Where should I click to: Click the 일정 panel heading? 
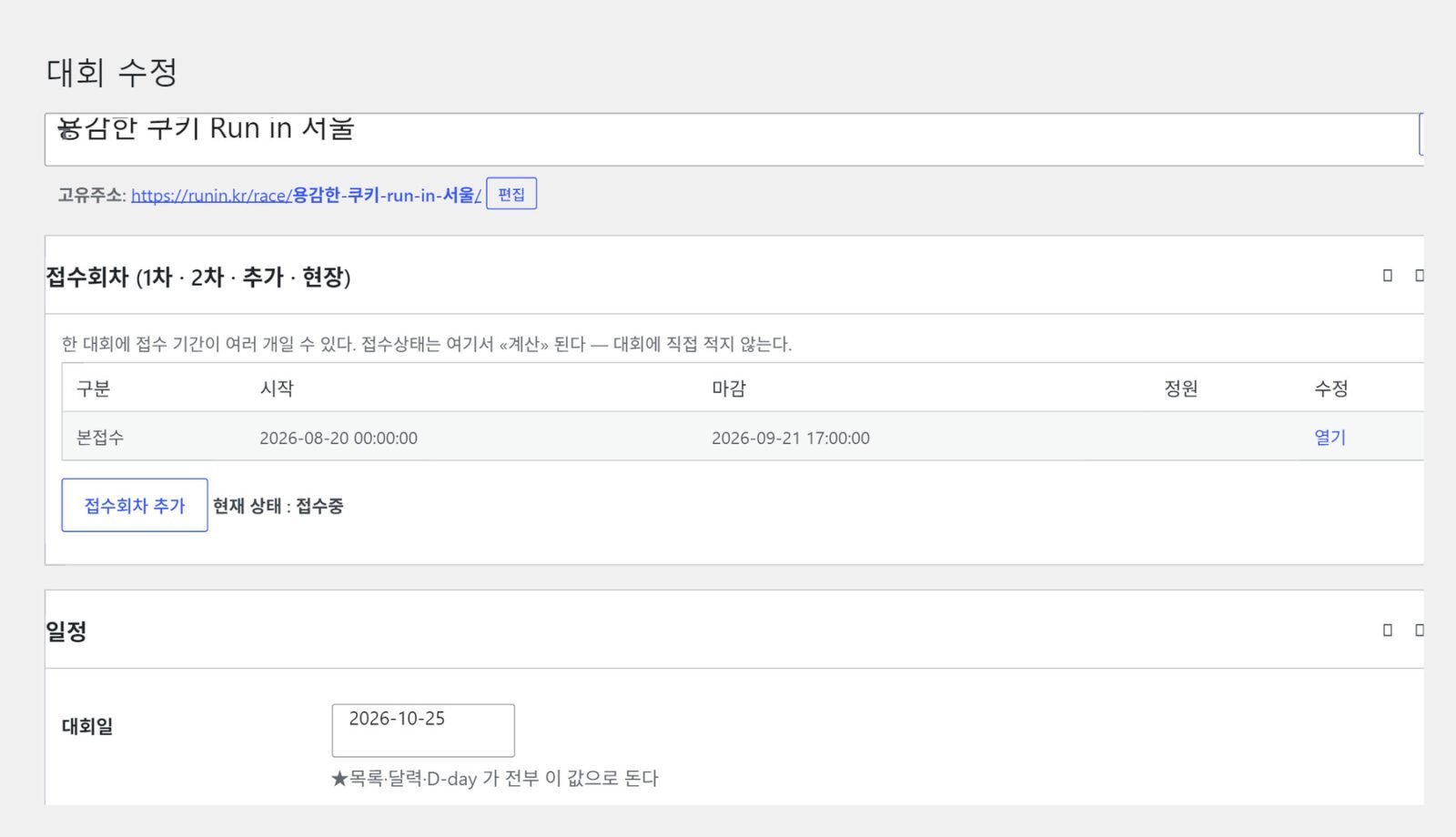coord(66,630)
